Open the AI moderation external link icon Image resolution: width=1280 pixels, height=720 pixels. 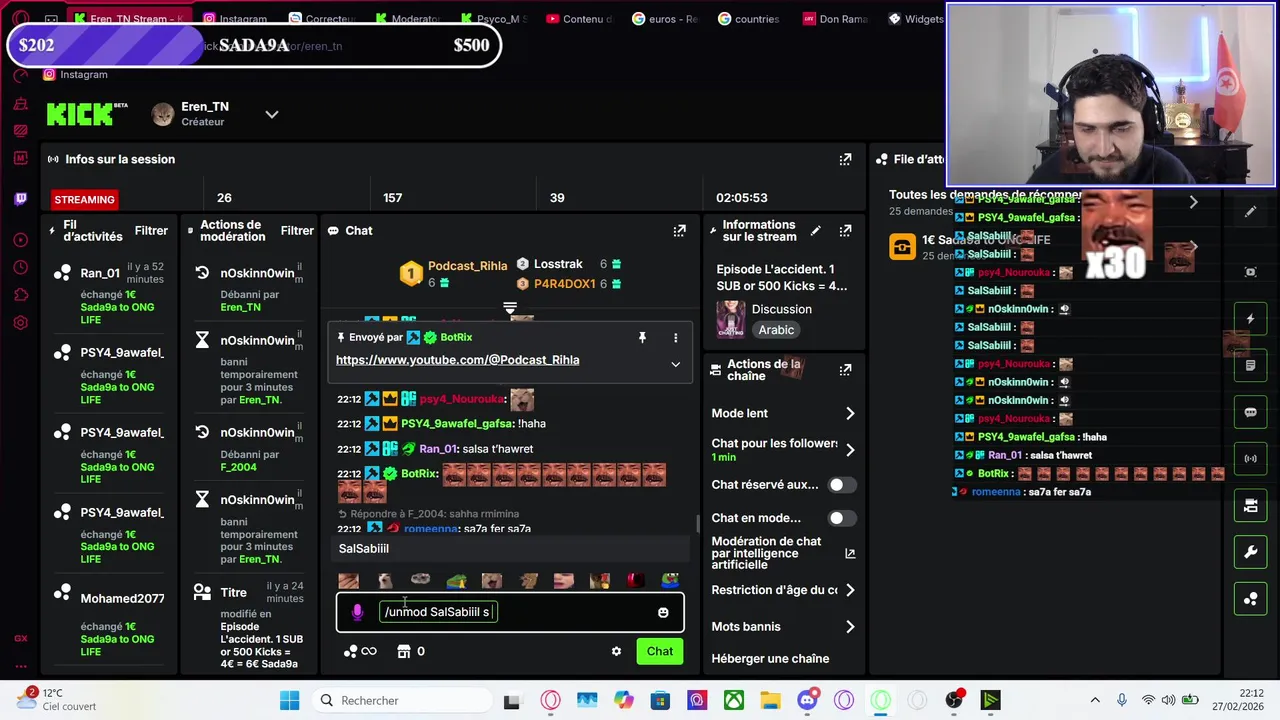click(x=850, y=553)
